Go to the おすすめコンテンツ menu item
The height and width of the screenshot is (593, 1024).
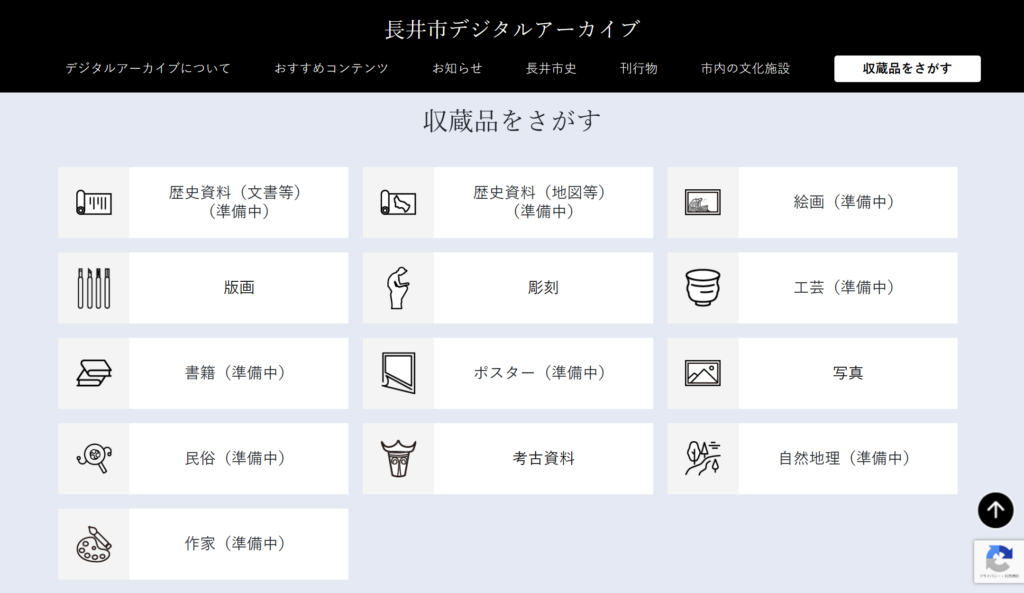(331, 69)
